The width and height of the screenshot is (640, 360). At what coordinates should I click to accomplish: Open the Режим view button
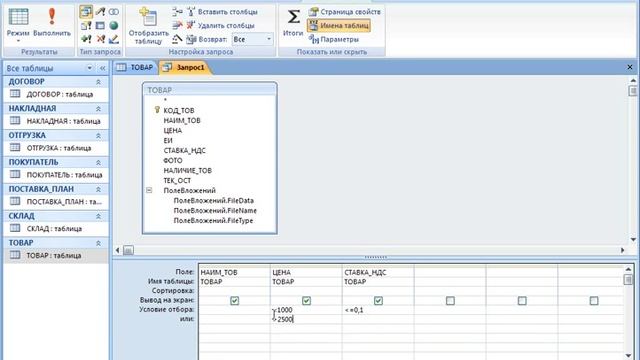(x=18, y=24)
